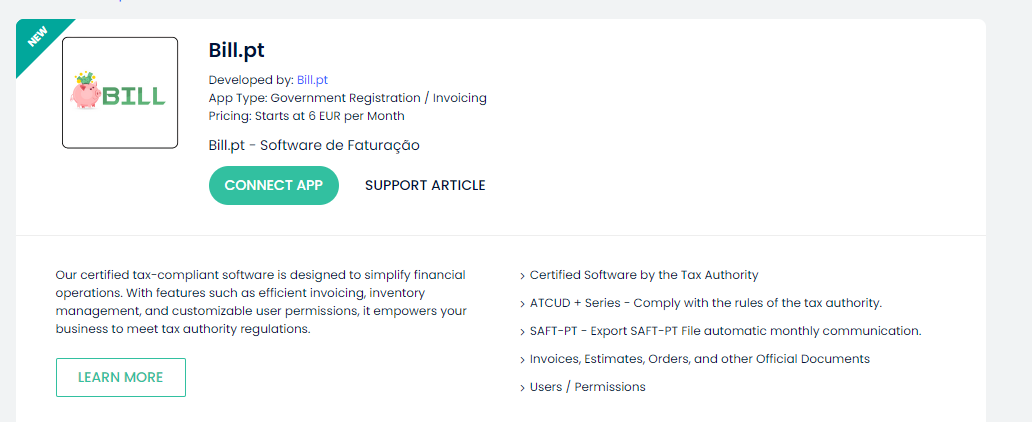
Task: Click the piggy bank icon in the logo
Action: 86,92
